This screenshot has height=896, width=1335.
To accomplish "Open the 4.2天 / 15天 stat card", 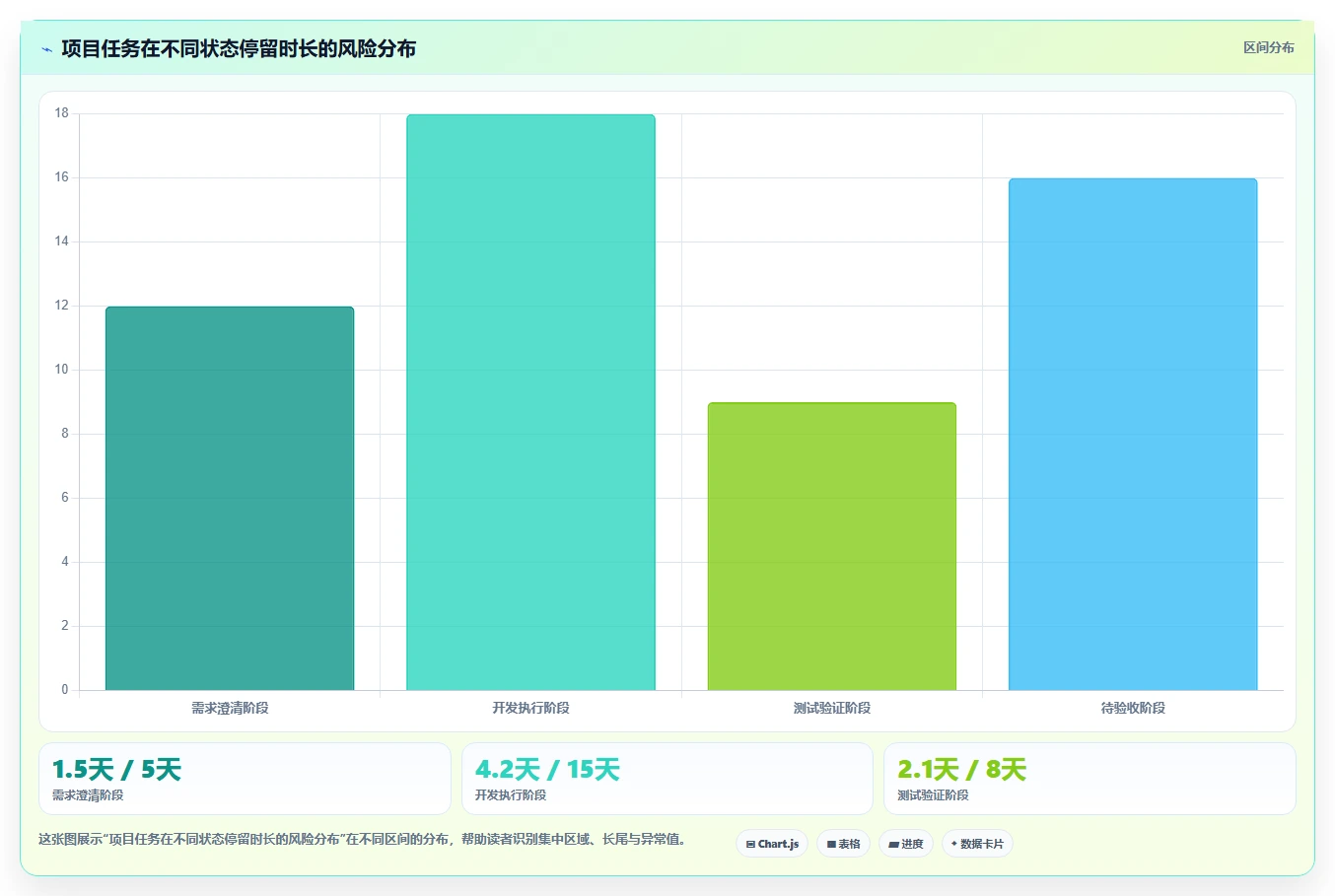I will click(x=667, y=779).
